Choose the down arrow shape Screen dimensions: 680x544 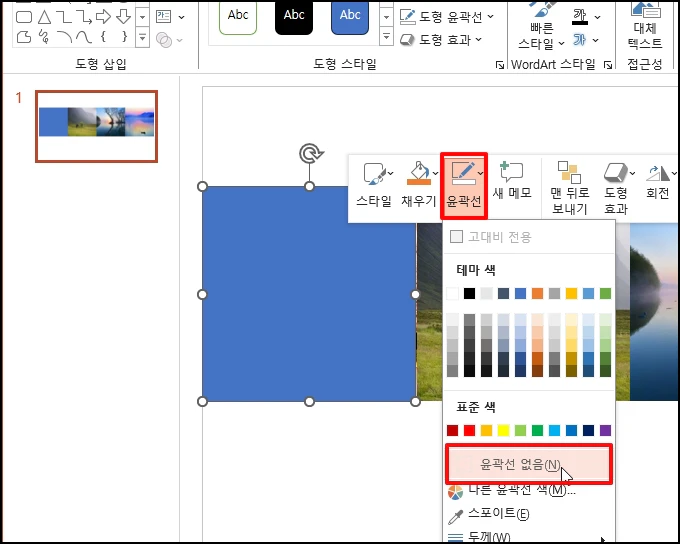(x=124, y=16)
